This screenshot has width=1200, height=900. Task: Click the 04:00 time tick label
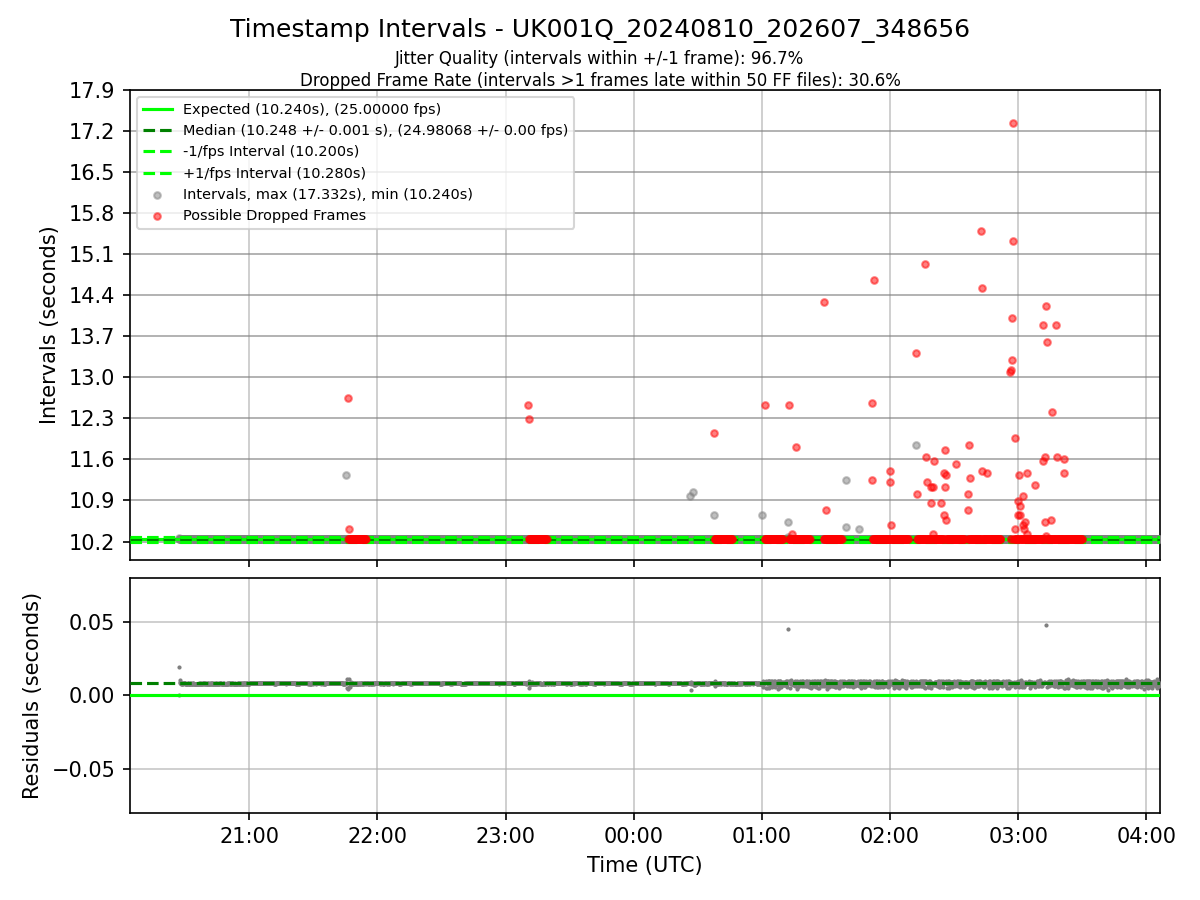coord(1145,836)
